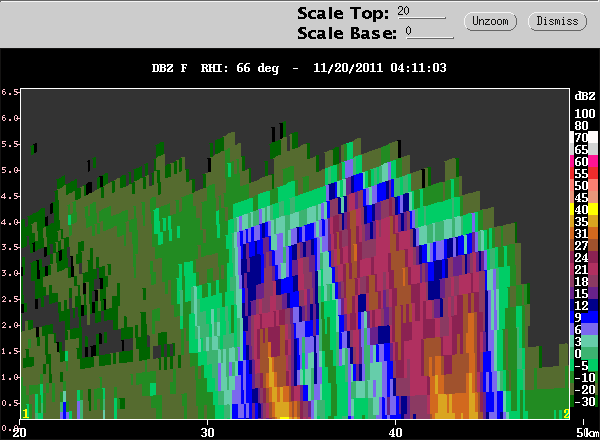Image resolution: width=600 pixels, height=440 pixels.
Task: Click the 20 km range axis label
Action: (x=20, y=433)
